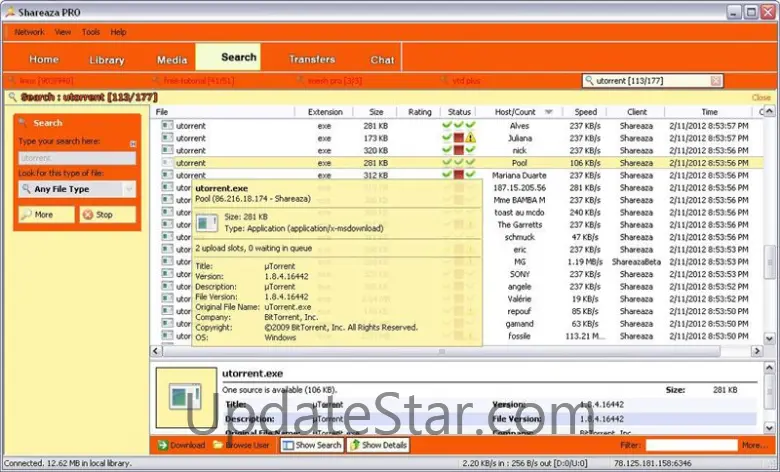This screenshot has height=472, width=780.
Task: Click file icon in fossile row
Action: click(x=168, y=336)
